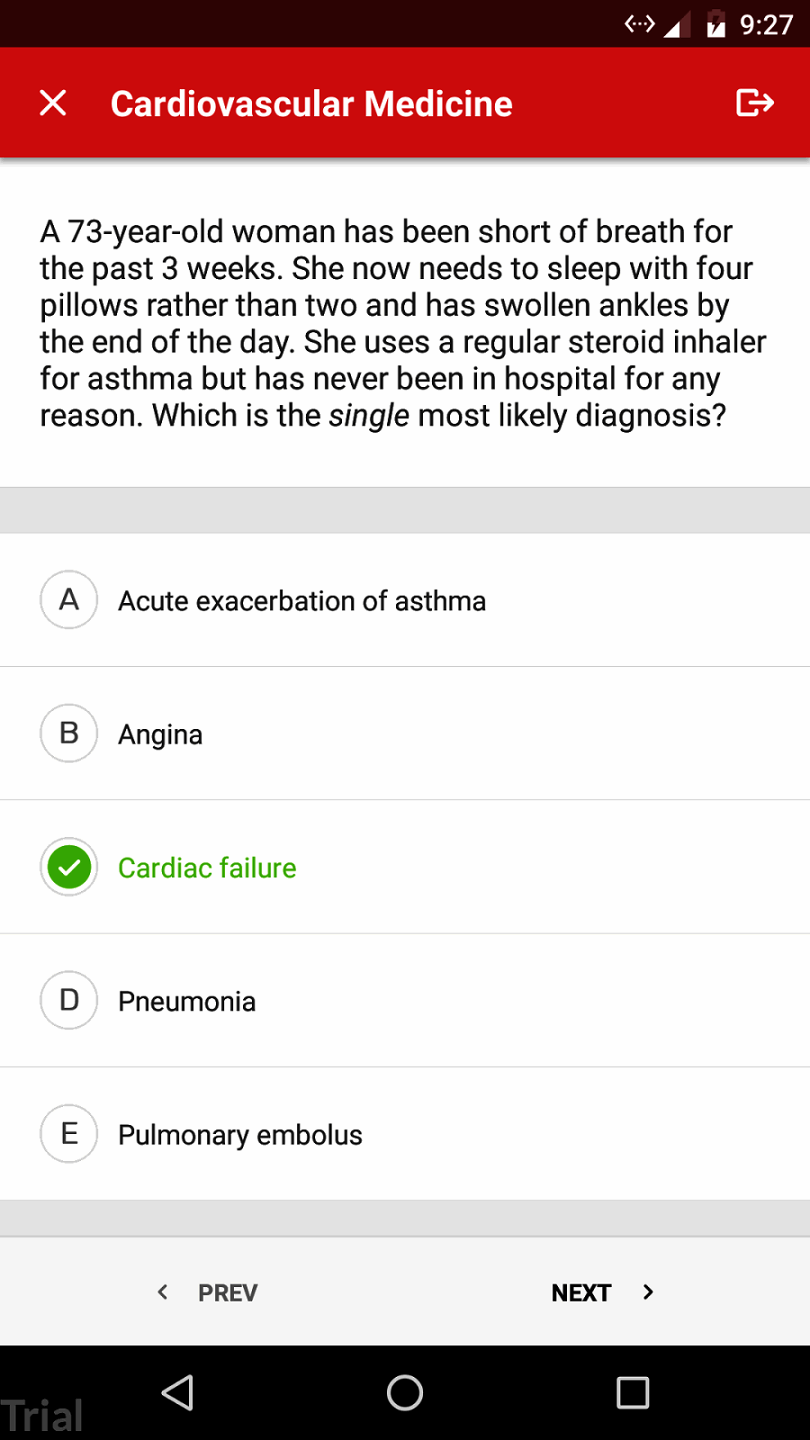Open recent apps with the square button
The image size is (810, 1440).
(x=632, y=1392)
